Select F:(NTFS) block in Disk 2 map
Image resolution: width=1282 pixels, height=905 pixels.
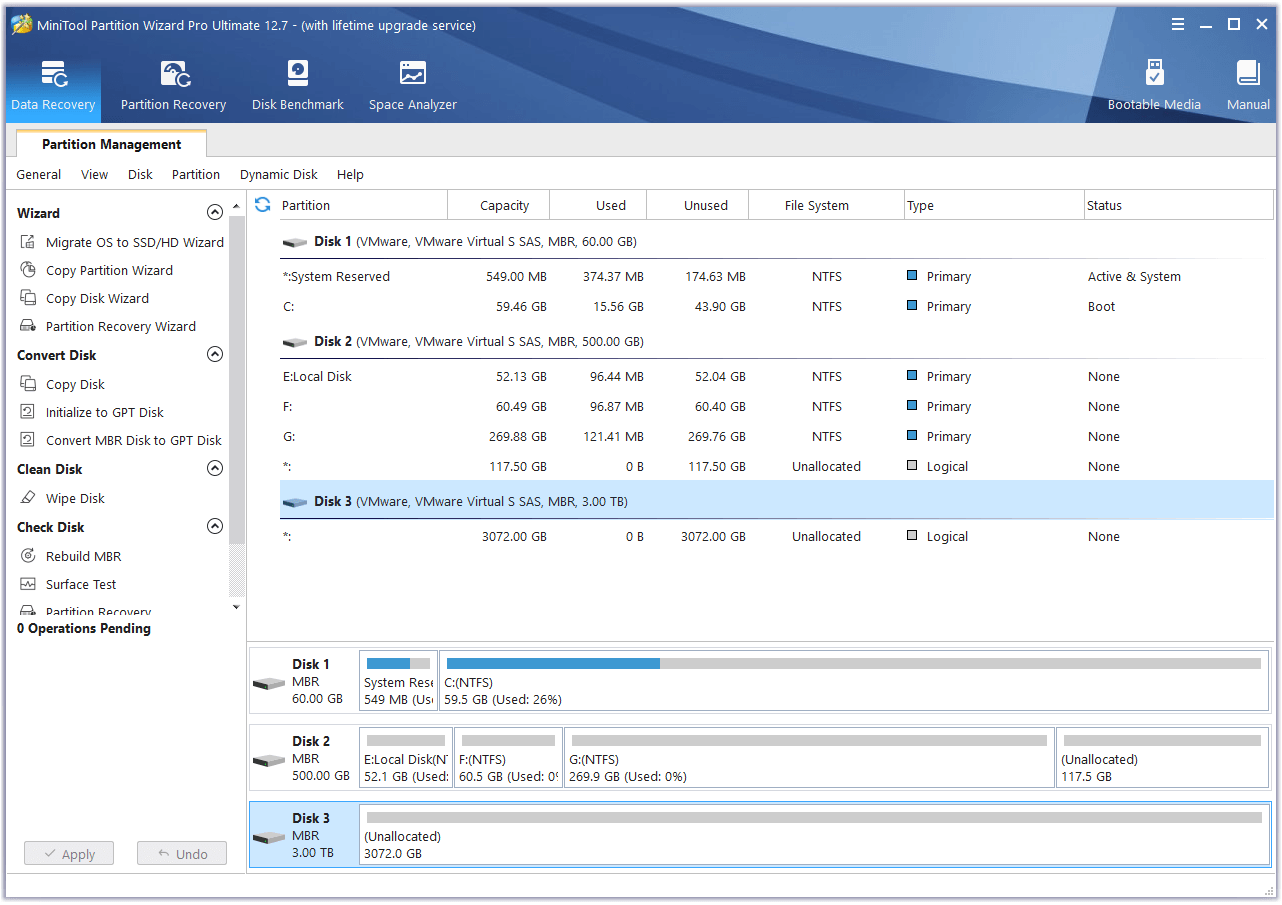click(508, 757)
